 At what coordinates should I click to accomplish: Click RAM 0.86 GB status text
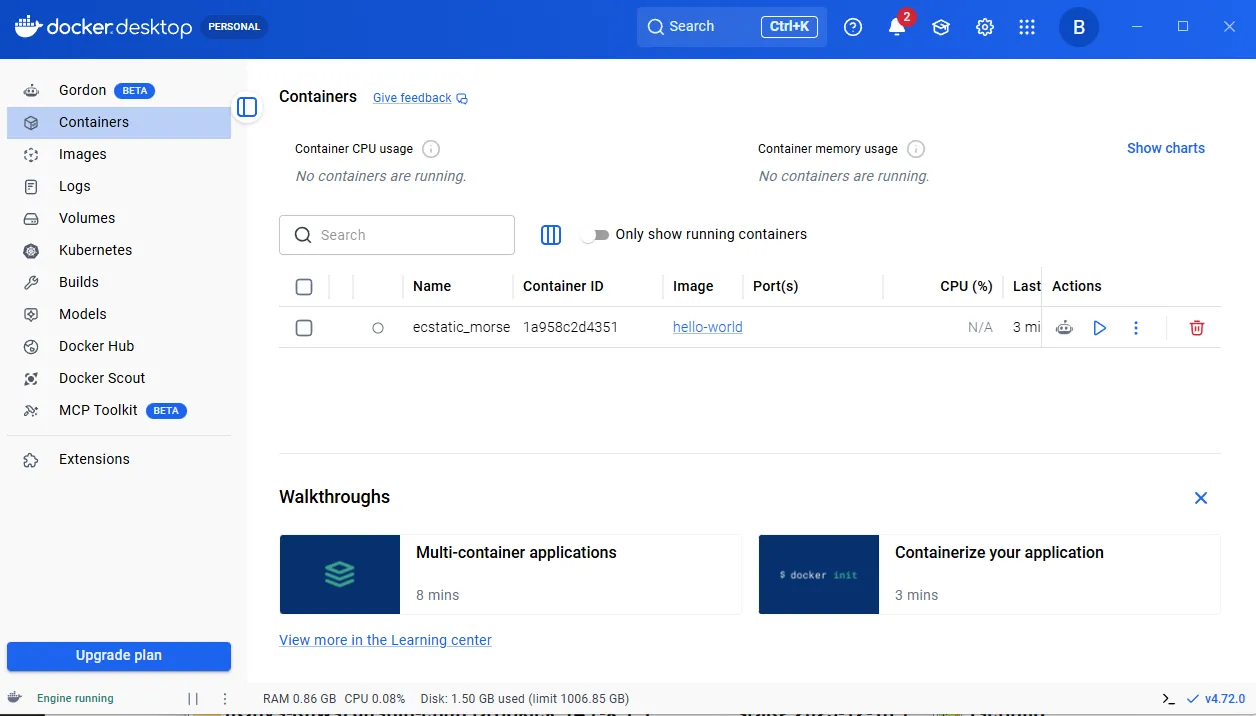point(299,699)
